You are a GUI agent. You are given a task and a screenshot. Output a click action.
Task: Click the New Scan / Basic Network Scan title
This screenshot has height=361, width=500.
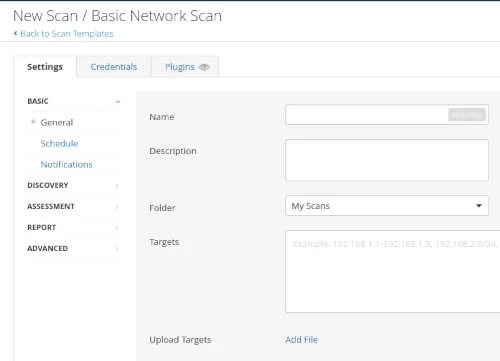pos(117,16)
